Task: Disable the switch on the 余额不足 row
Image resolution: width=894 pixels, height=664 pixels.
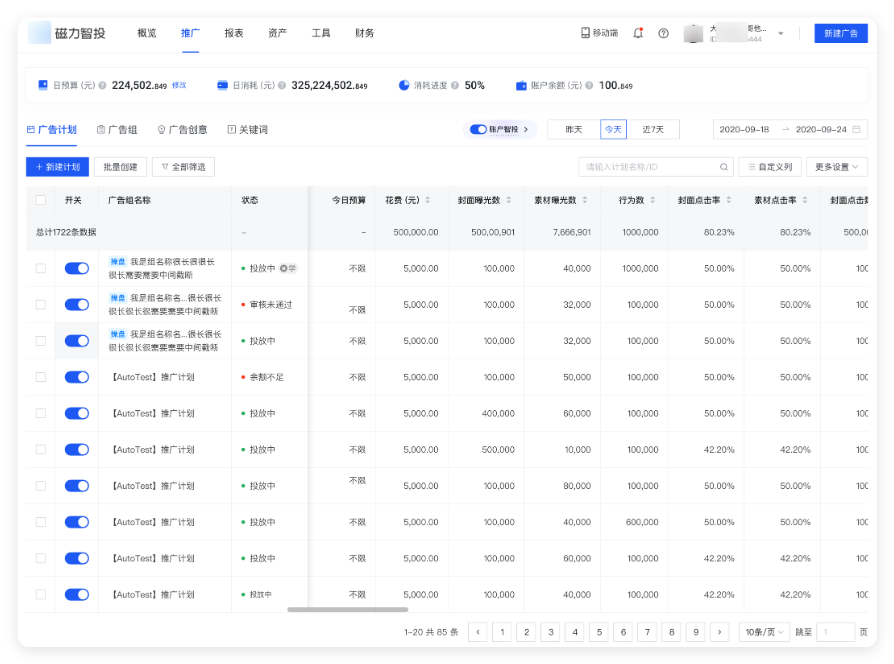Action: (x=76, y=377)
